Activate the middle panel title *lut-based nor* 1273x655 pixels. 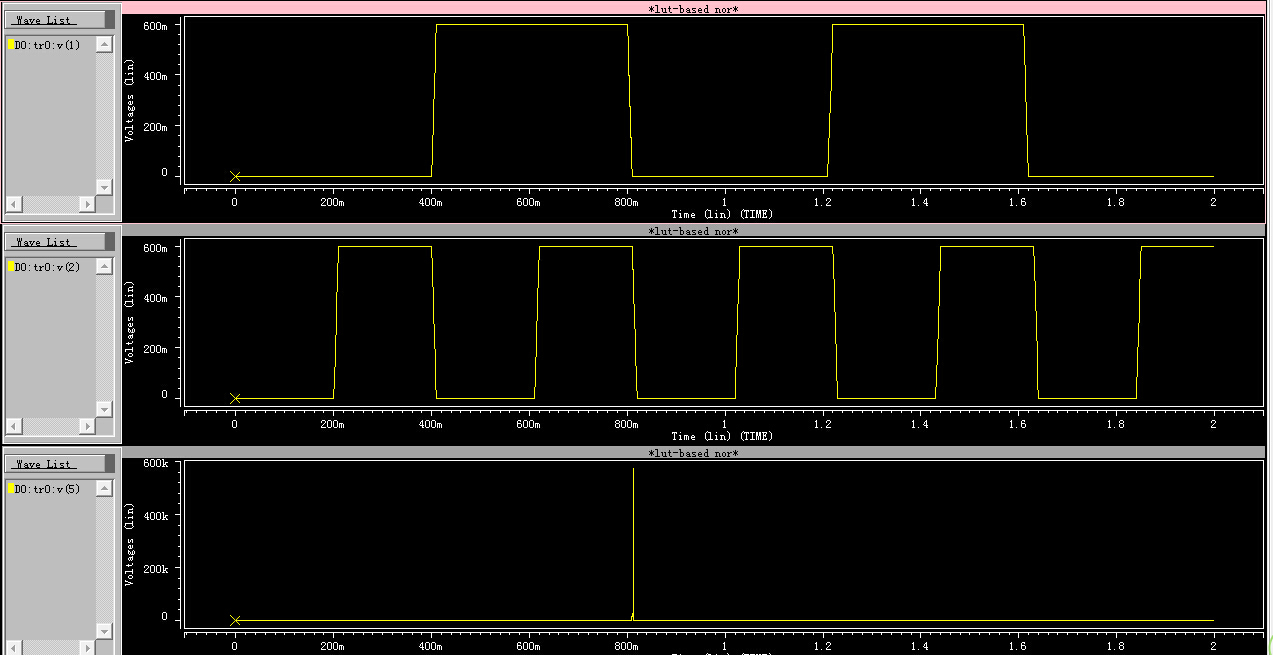click(x=693, y=231)
